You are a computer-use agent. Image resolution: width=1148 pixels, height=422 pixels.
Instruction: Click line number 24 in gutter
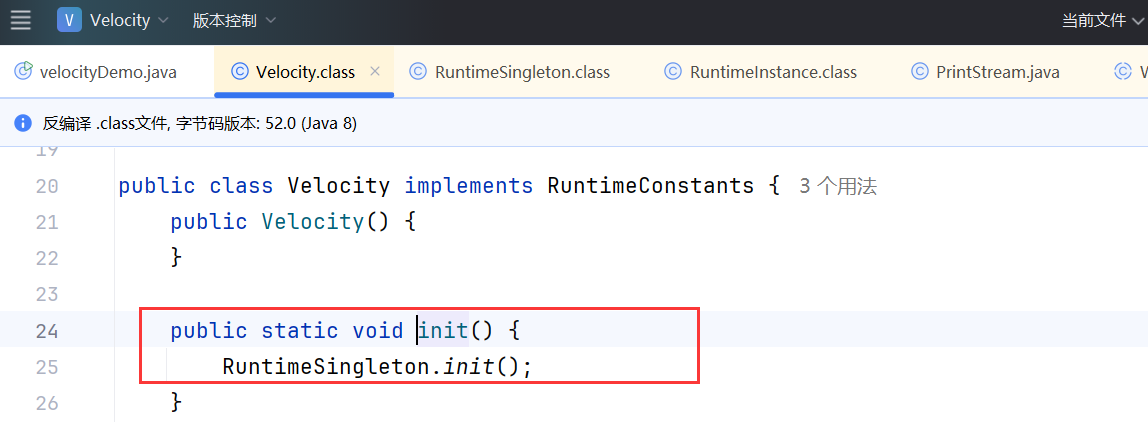(47, 331)
